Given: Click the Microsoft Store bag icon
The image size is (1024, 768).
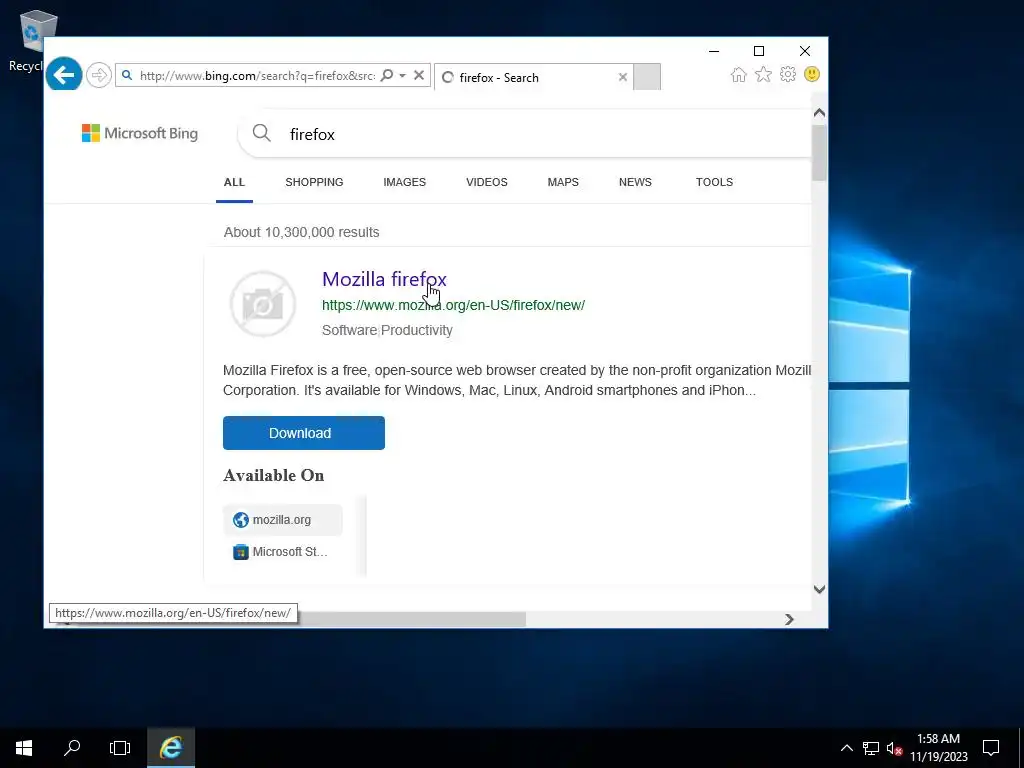Looking at the screenshot, I should 241,552.
